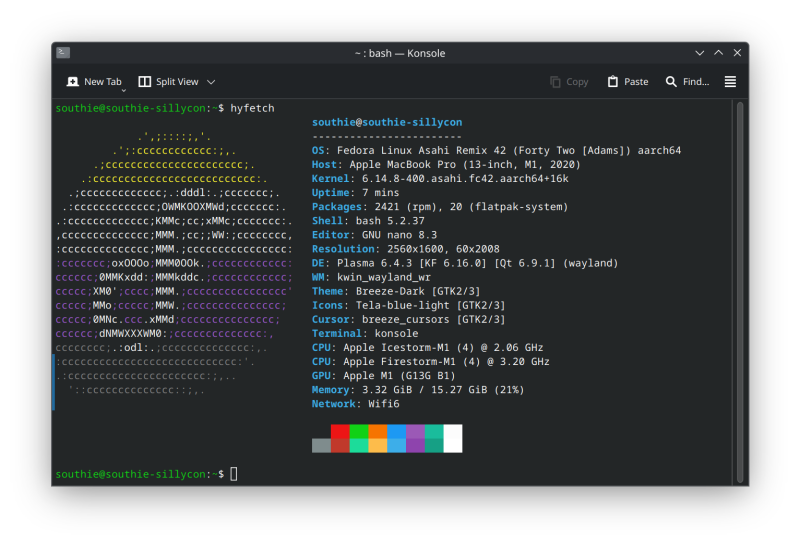Click the 'Editor: GNU nano 8.3' line

[374, 235]
